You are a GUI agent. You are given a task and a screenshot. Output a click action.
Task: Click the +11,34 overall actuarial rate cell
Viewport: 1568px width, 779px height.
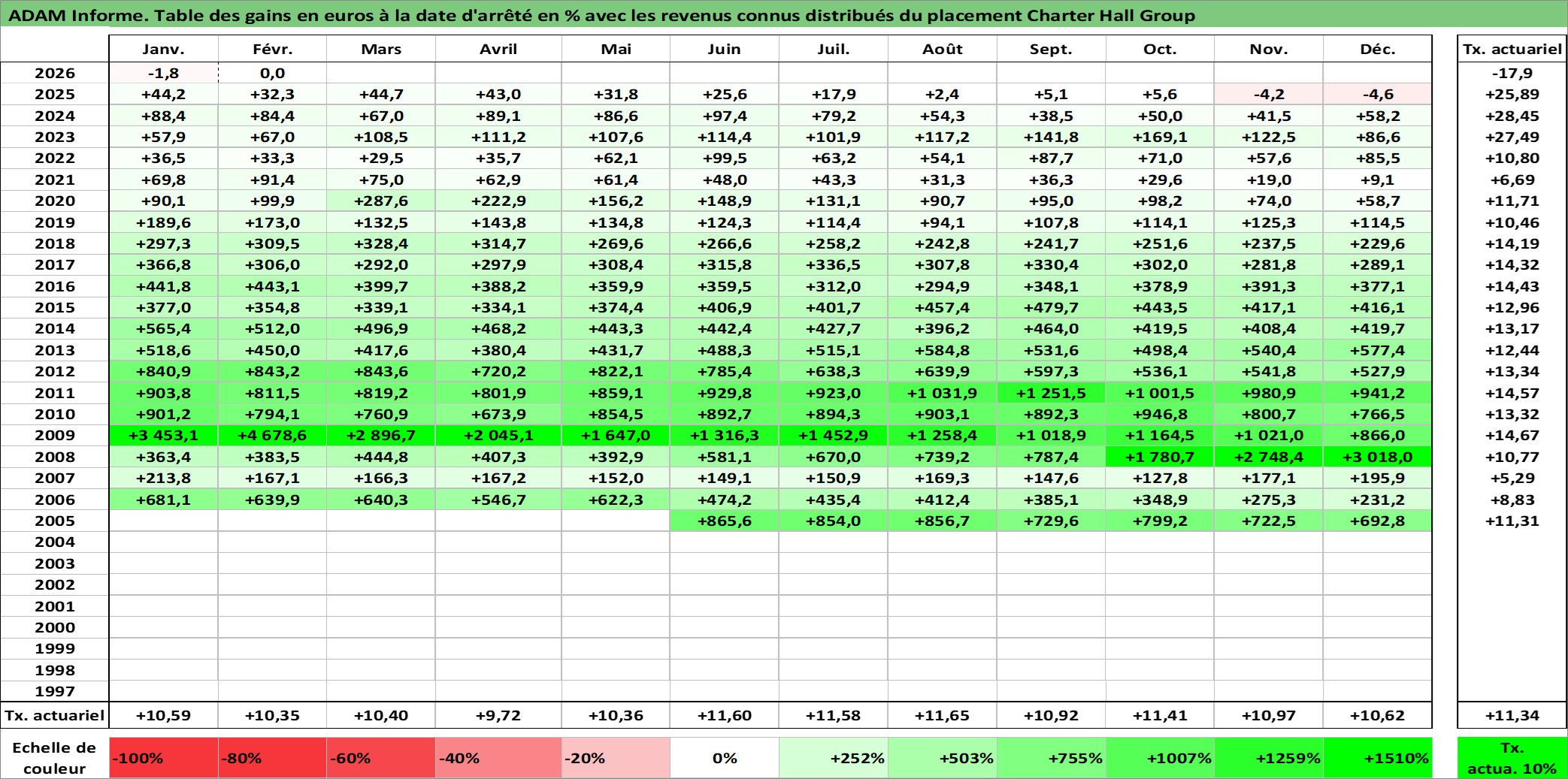pos(1512,715)
